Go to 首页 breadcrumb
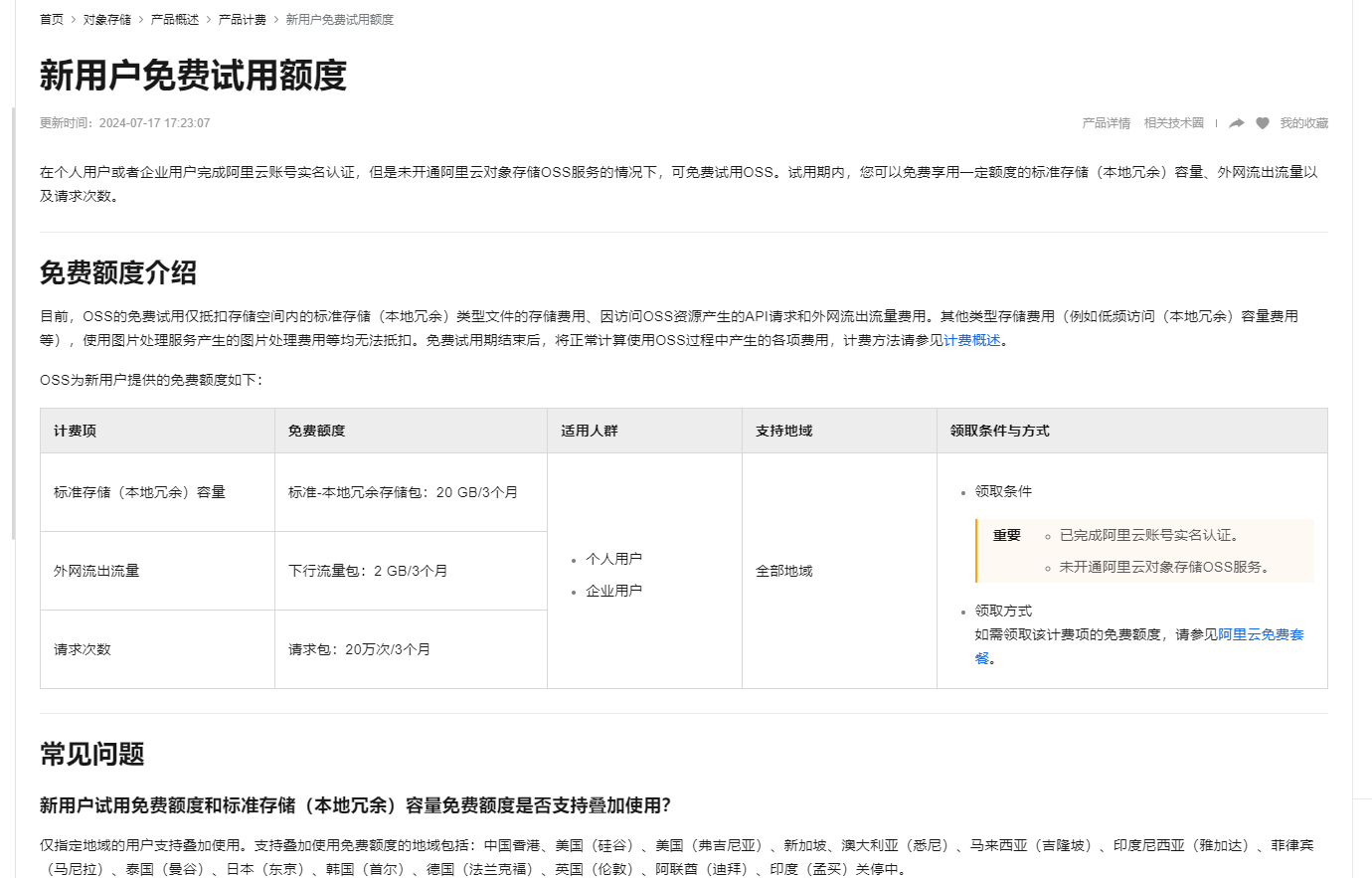The width and height of the screenshot is (1372, 878). tap(52, 20)
